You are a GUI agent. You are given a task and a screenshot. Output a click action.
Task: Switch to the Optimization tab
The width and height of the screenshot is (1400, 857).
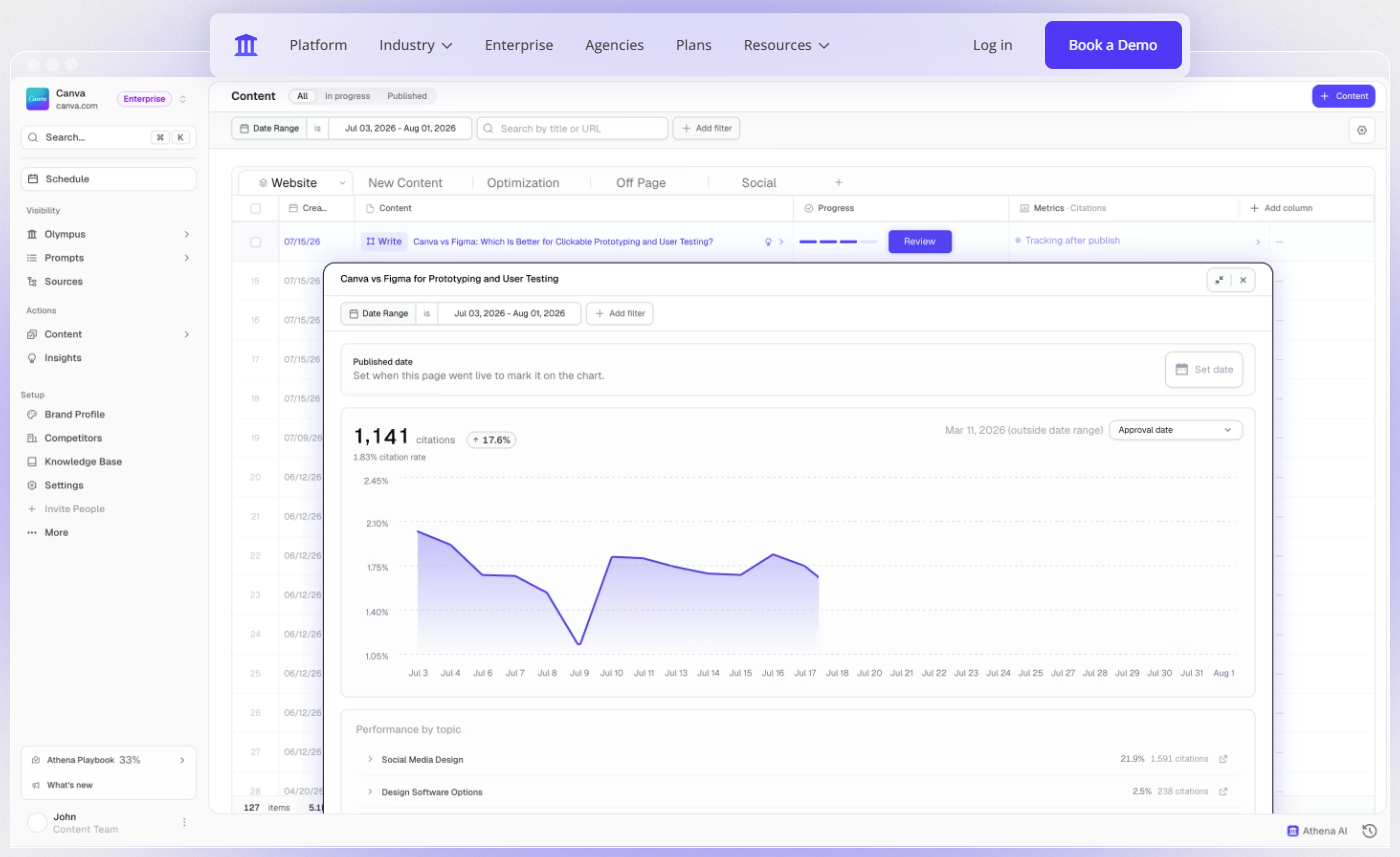point(523,183)
